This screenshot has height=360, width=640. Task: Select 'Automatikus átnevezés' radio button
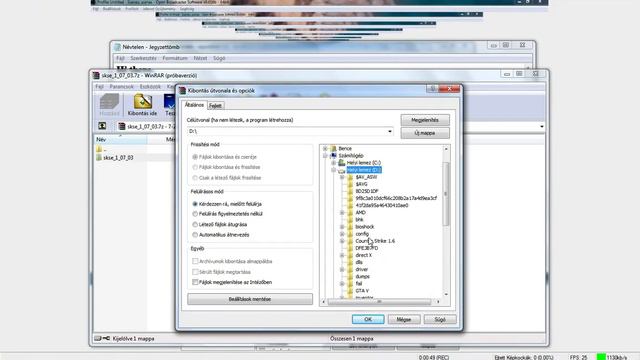pyautogui.click(x=195, y=235)
